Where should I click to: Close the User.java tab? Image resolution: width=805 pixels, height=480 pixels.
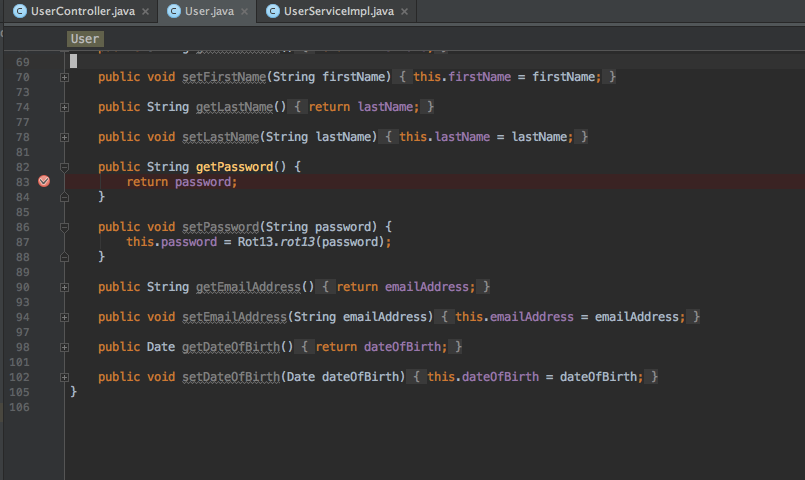pos(244,12)
